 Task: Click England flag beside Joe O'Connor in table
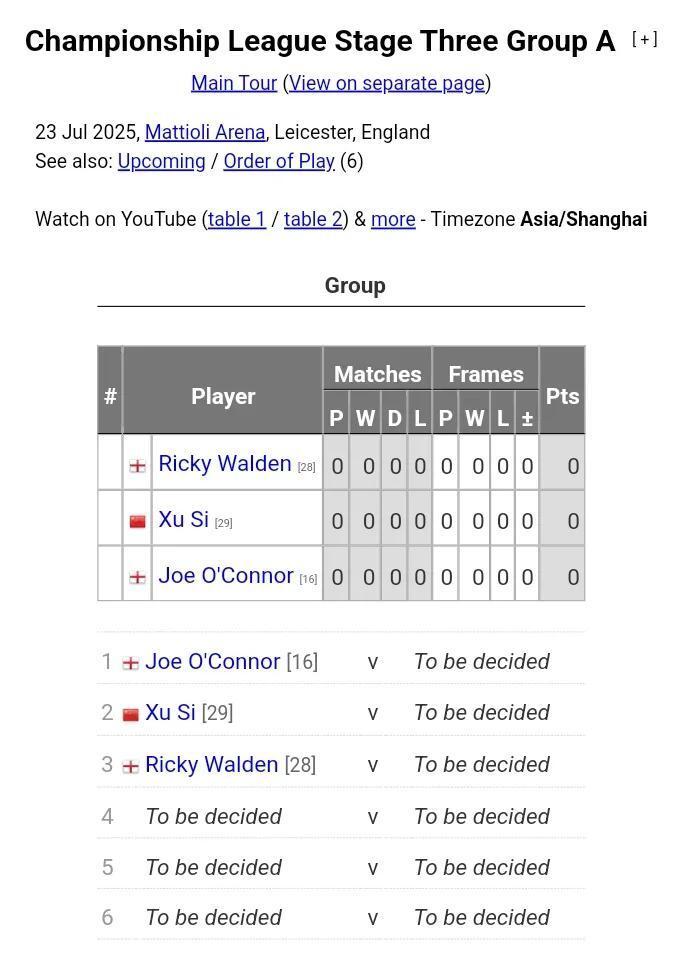(x=138, y=577)
